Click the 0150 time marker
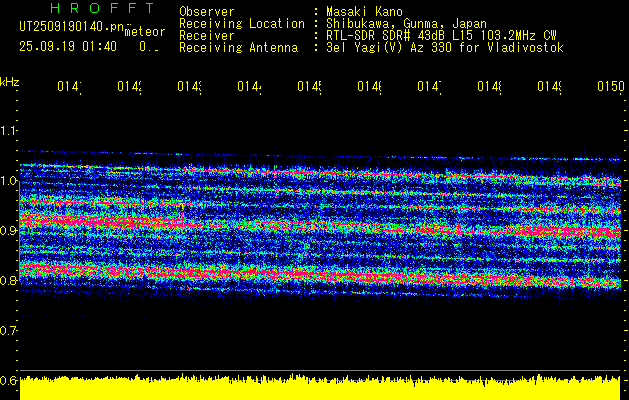 [610, 88]
